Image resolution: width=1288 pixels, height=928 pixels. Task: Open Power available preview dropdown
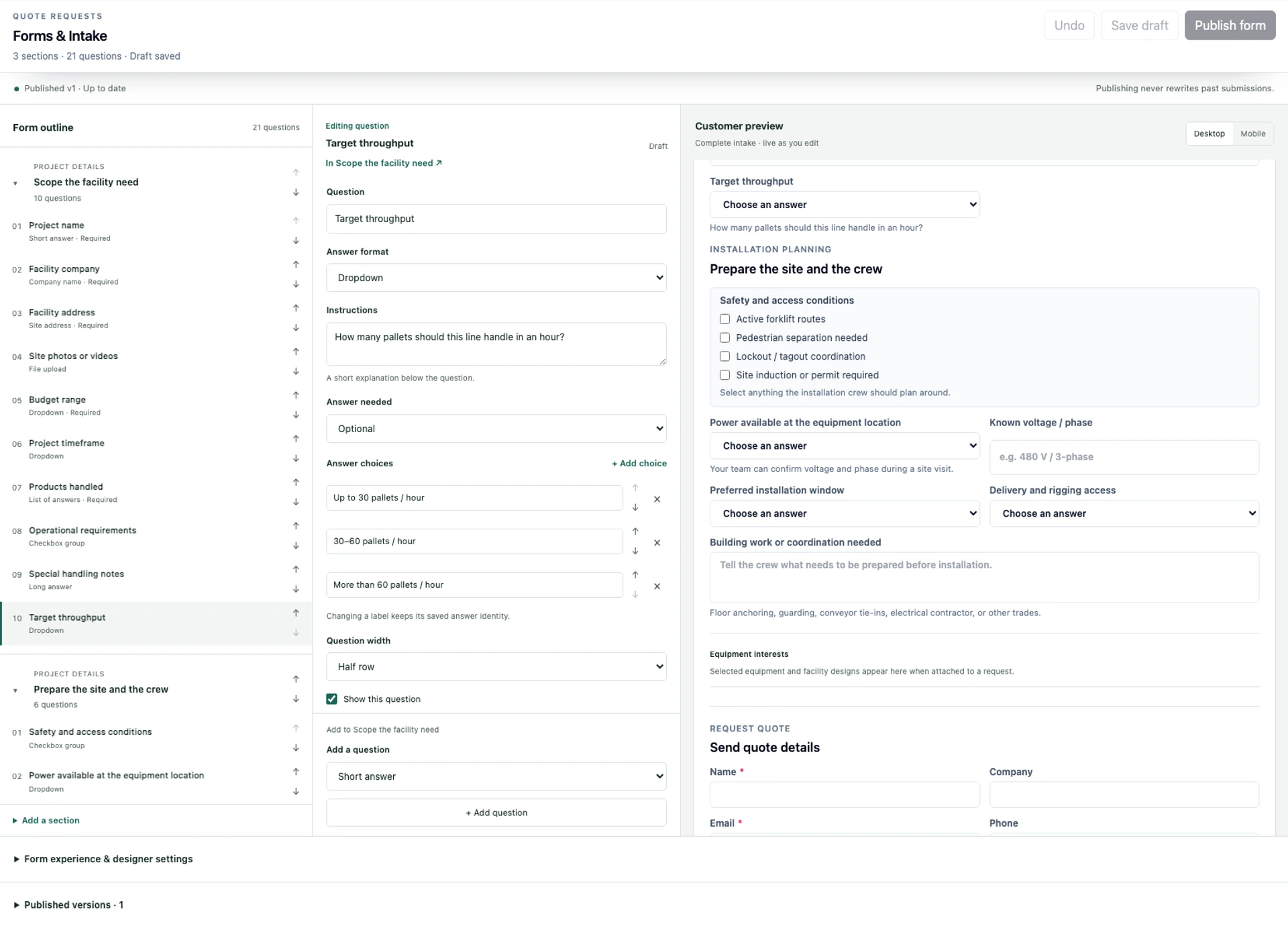pyautogui.click(x=845, y=446)
